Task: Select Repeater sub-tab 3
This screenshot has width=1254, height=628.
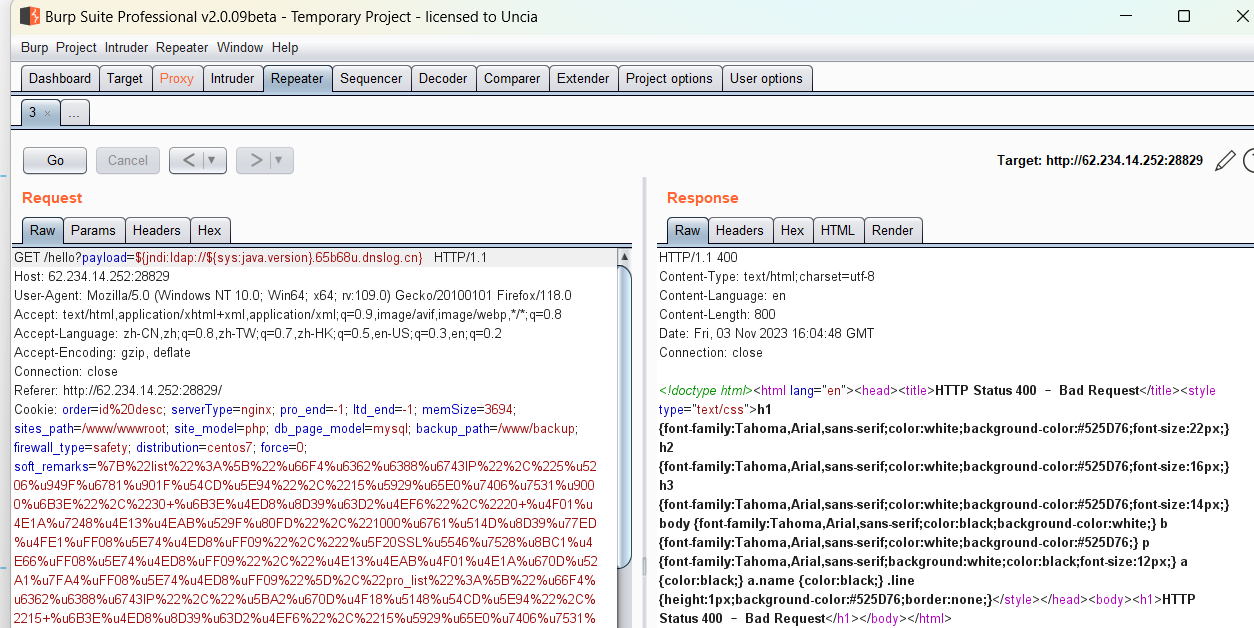Action: pos(33,113)
